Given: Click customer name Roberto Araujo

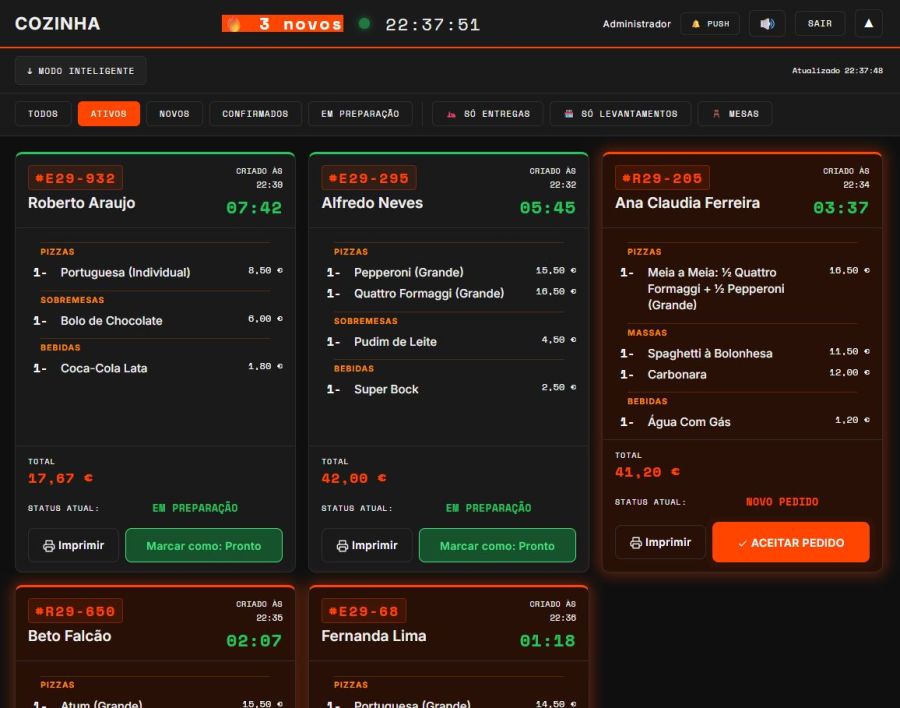Looking at the screenshot, I should point(82,203).
